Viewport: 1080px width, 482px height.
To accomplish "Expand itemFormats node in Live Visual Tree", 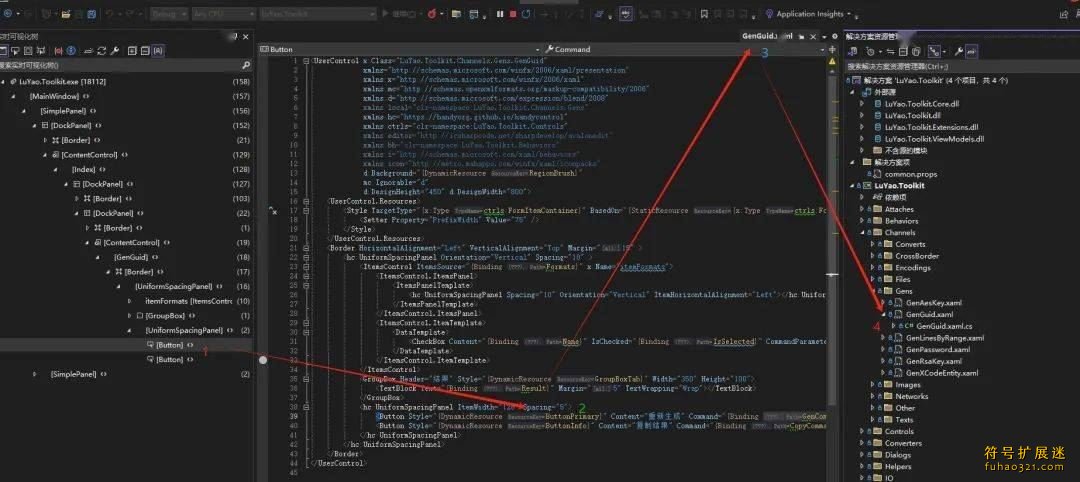I will 129,301.
